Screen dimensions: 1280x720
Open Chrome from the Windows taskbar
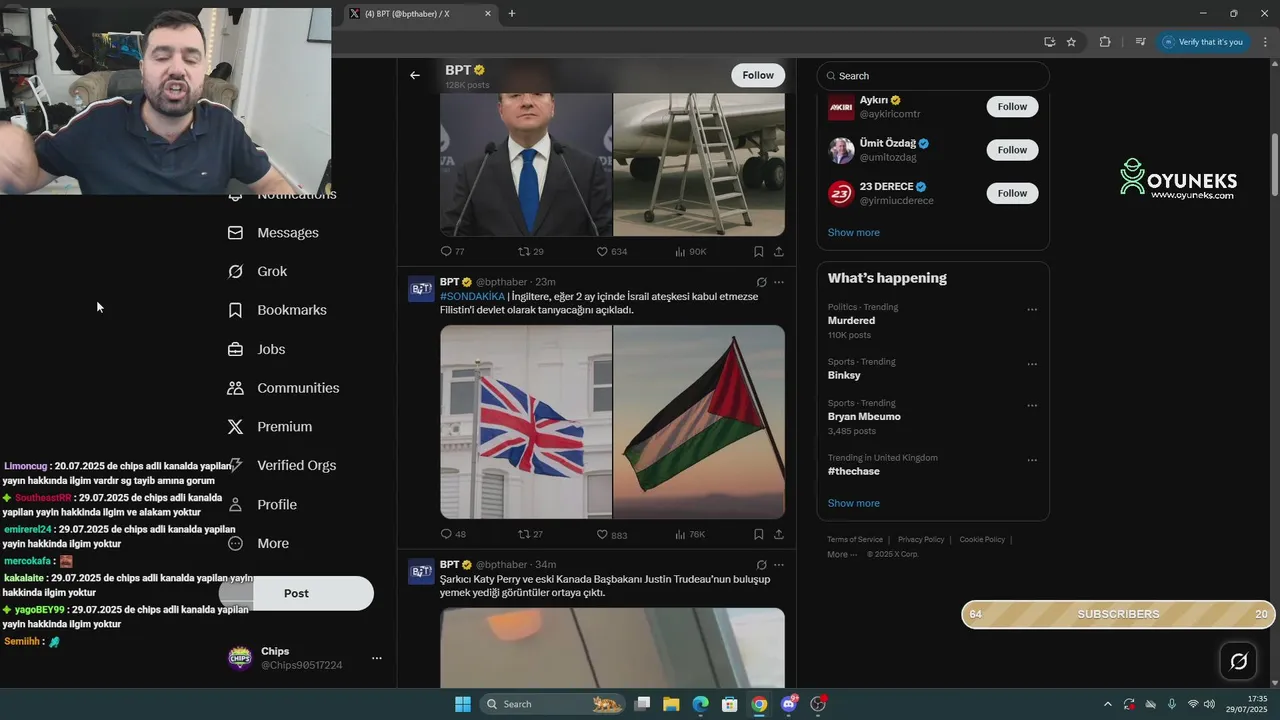(759, 704)
